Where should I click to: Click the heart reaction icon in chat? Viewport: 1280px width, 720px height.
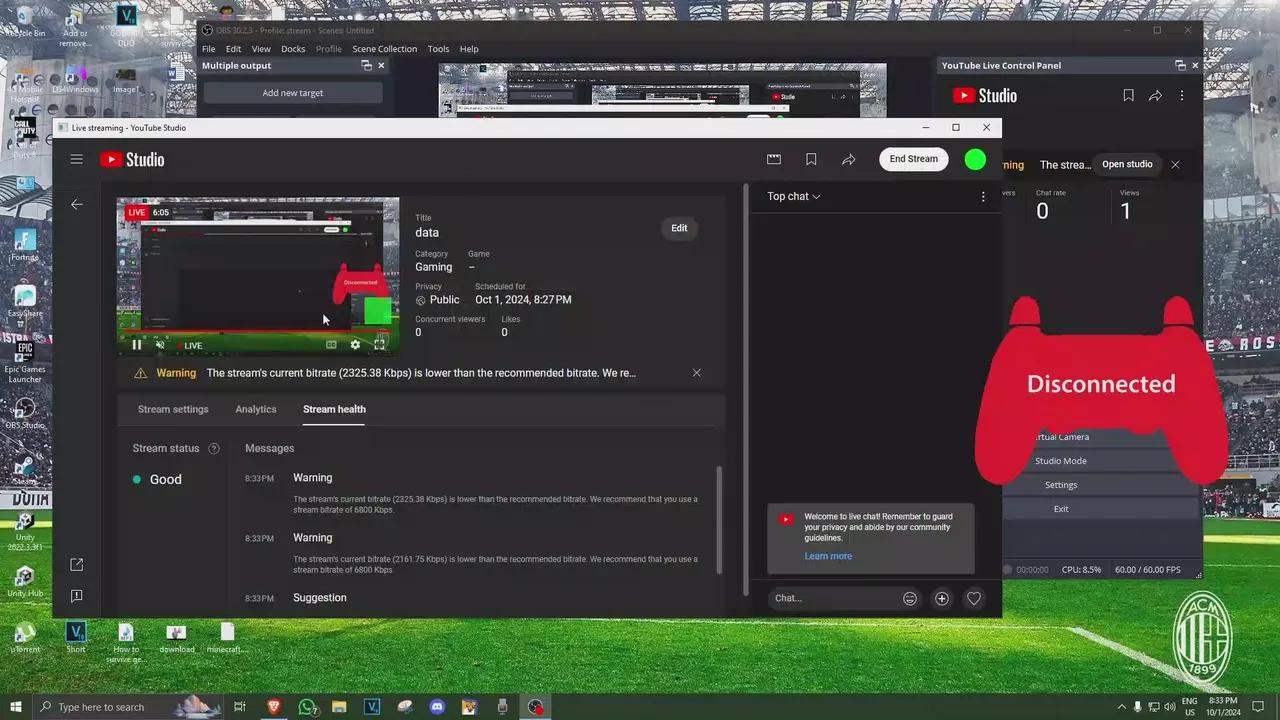pos(974,598)
